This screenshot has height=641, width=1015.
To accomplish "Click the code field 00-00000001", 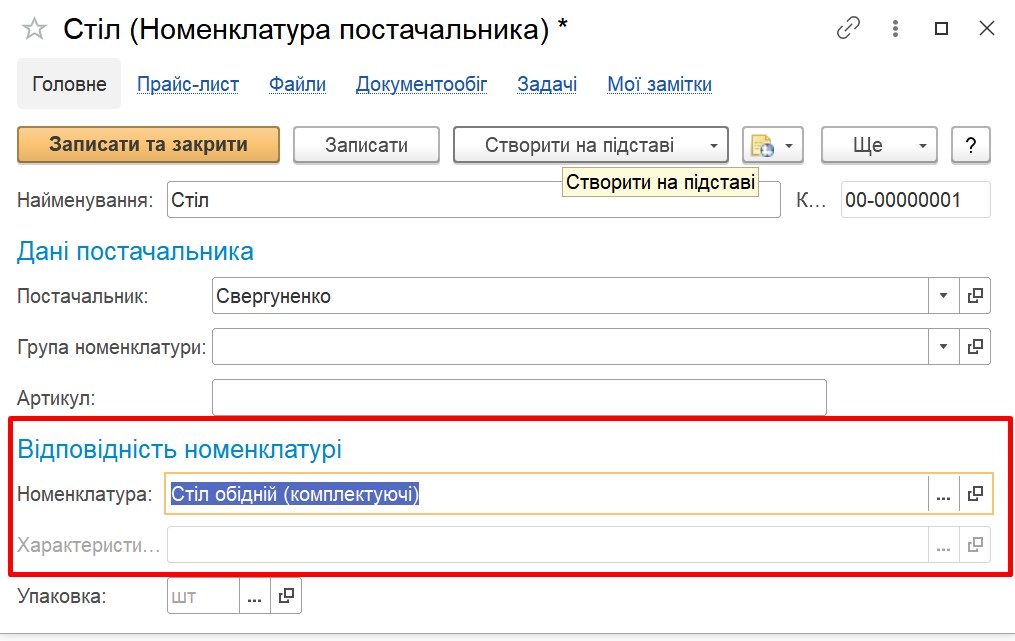I will point(915,200).
